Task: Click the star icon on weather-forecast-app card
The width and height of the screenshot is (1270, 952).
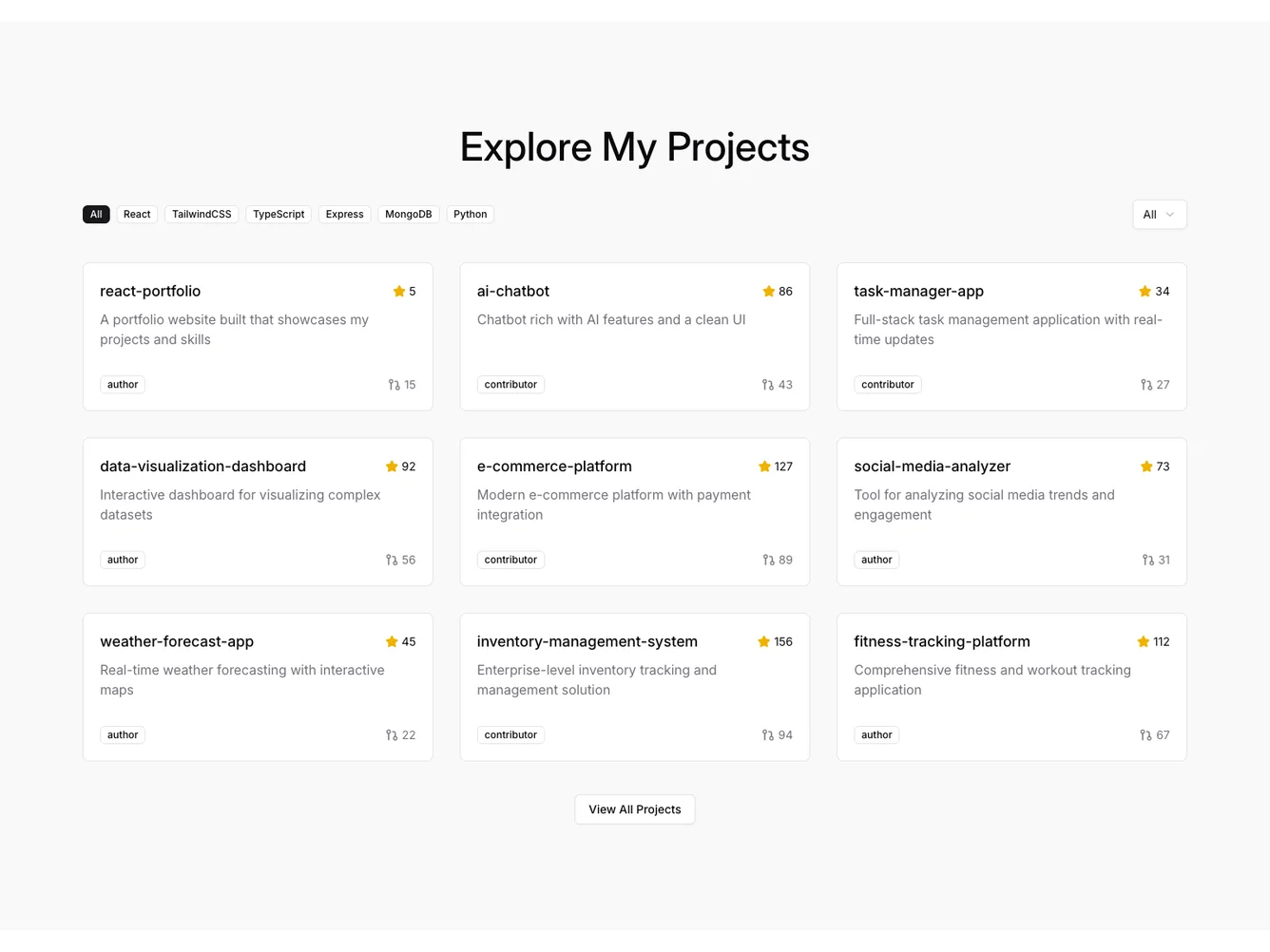Action: click(392, 642)
